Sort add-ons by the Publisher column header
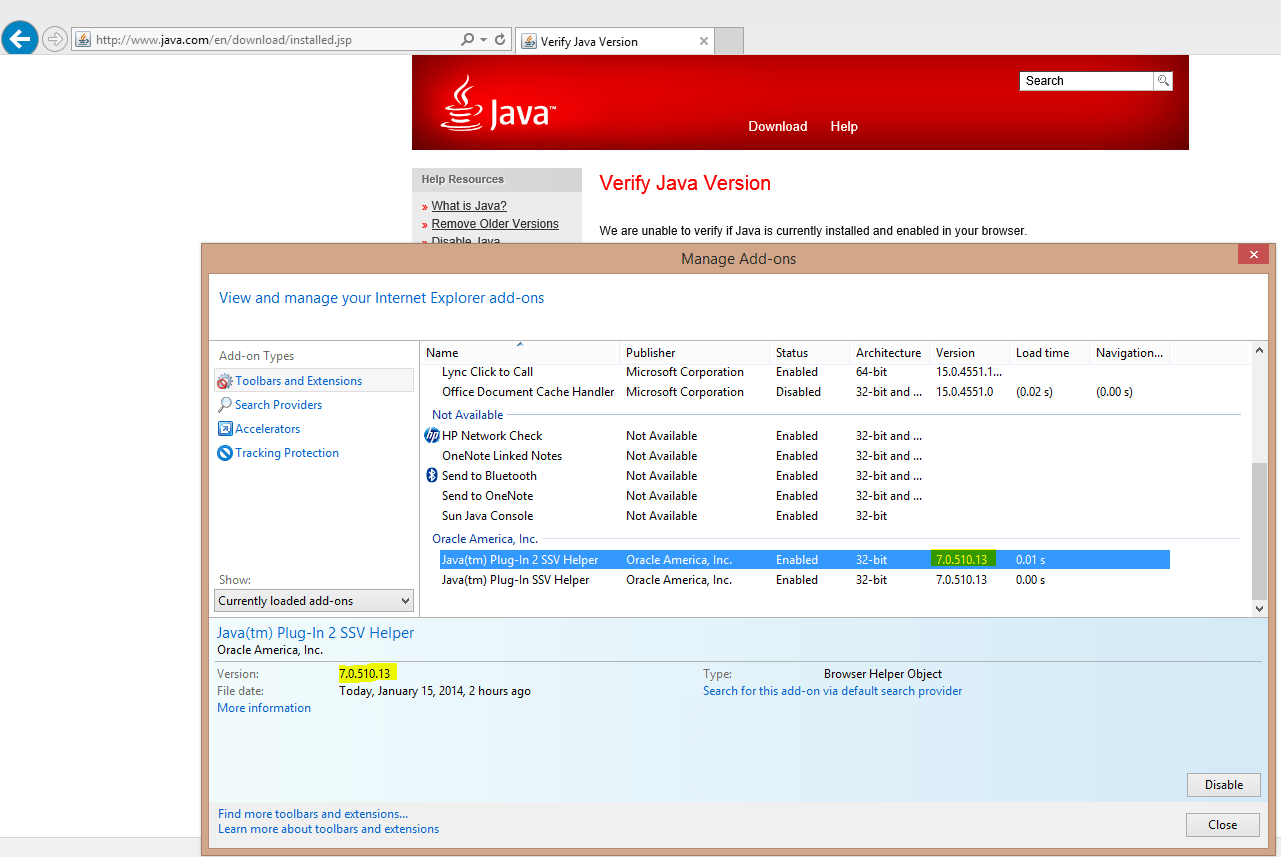Screen dimensions: 1281x857 (695, 353)
